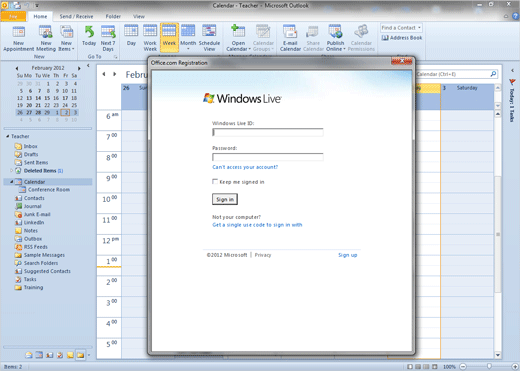Viewport: 520px width, 371px height.
Task: Switch to Day view
Action: pyautogui.click(x=131, y=36)
